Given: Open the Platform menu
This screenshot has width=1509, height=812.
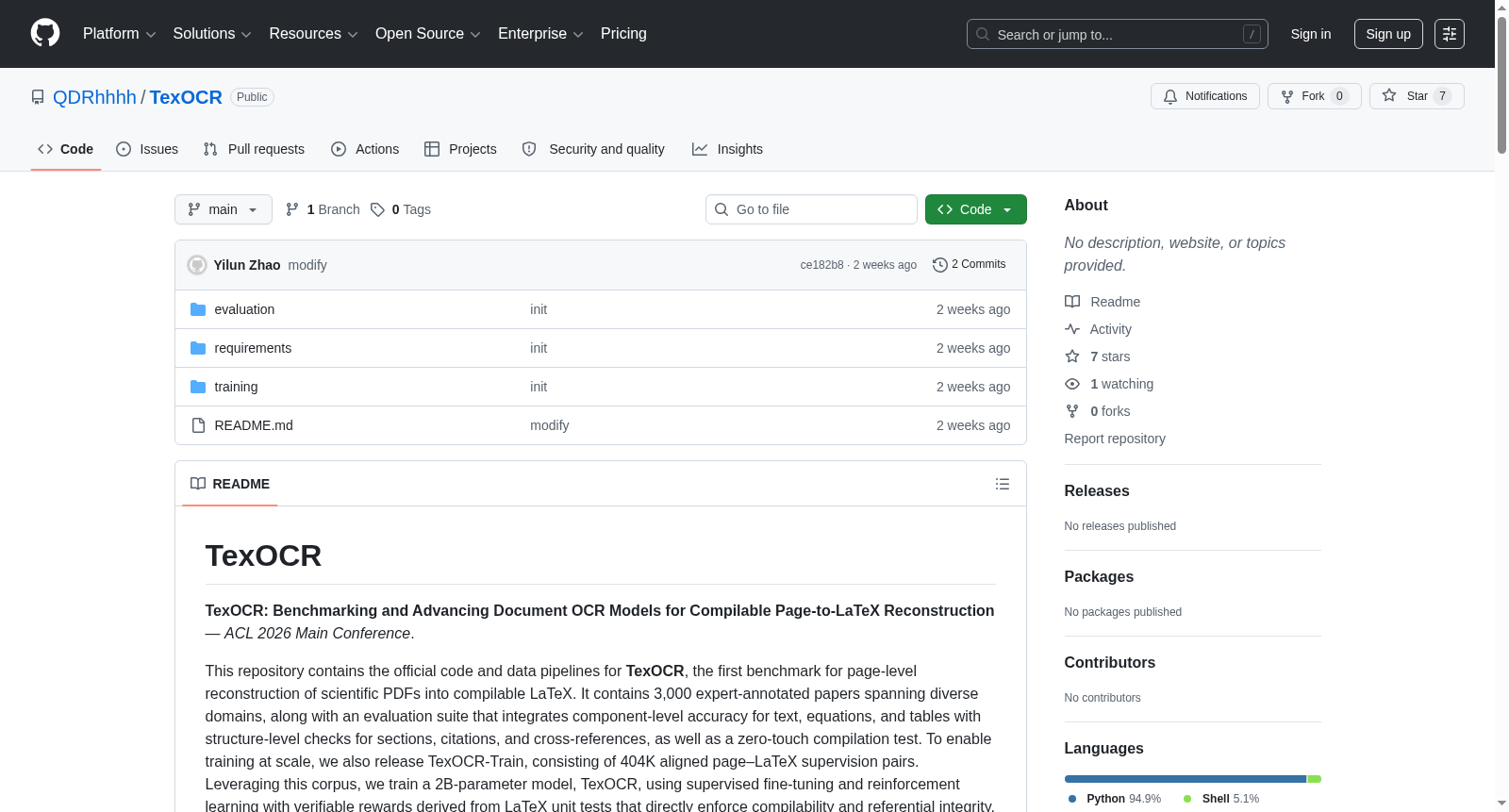Looking at the screenshot, I should click(119, 34).
